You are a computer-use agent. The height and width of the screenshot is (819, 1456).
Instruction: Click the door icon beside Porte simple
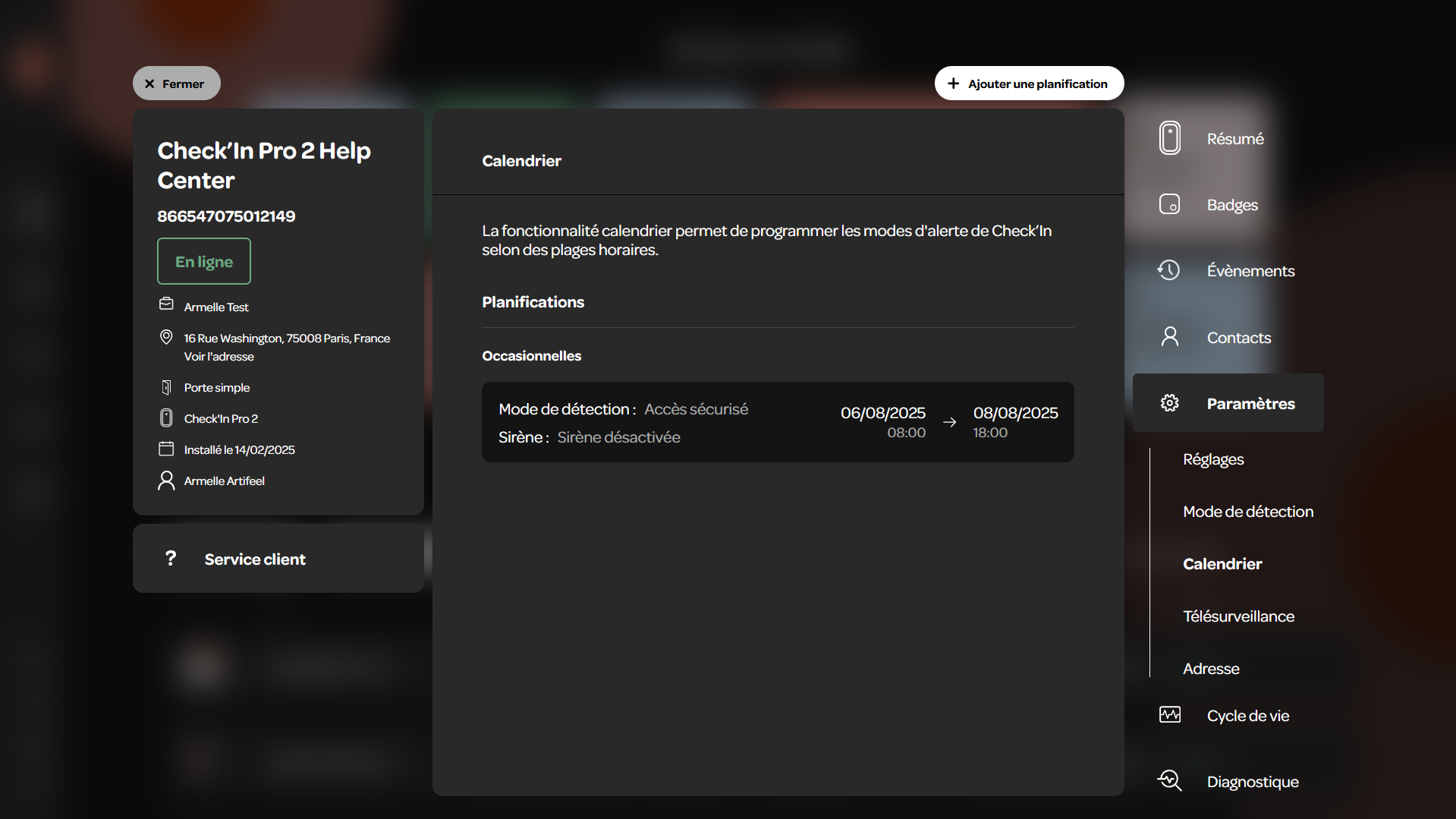pos(166,387)
